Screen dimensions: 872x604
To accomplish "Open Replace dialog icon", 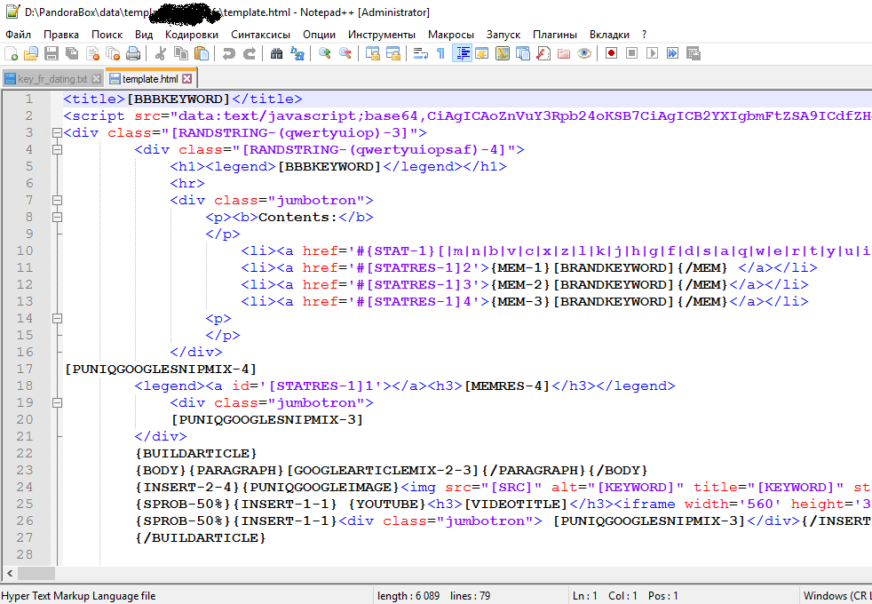I will point(297,53).
